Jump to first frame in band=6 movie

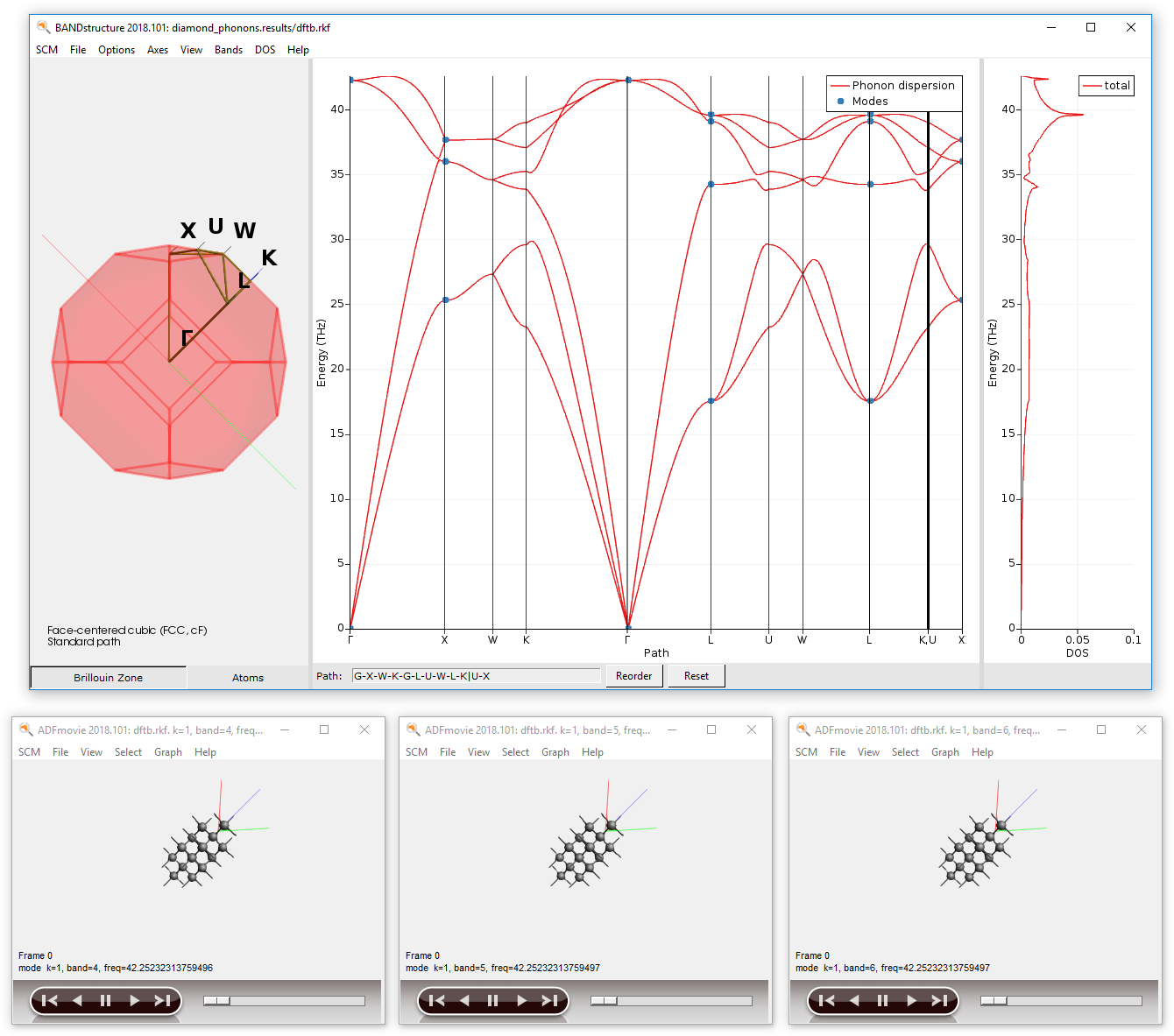[x=827, y=1001]
